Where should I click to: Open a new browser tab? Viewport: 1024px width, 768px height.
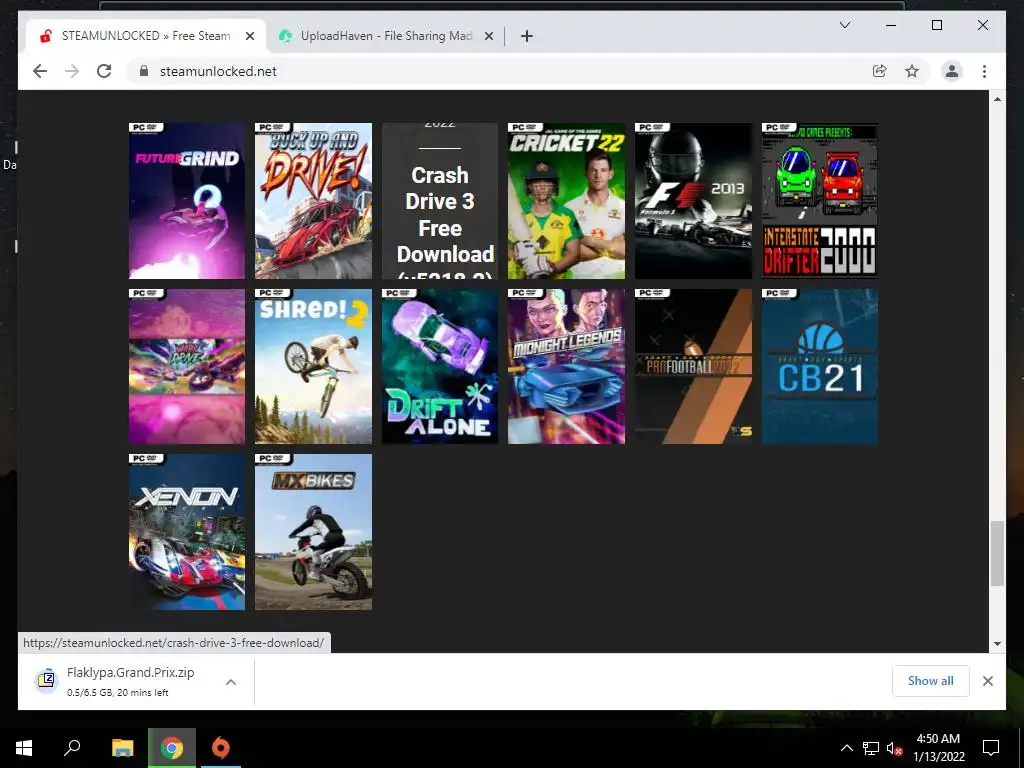tap(527, 36)
